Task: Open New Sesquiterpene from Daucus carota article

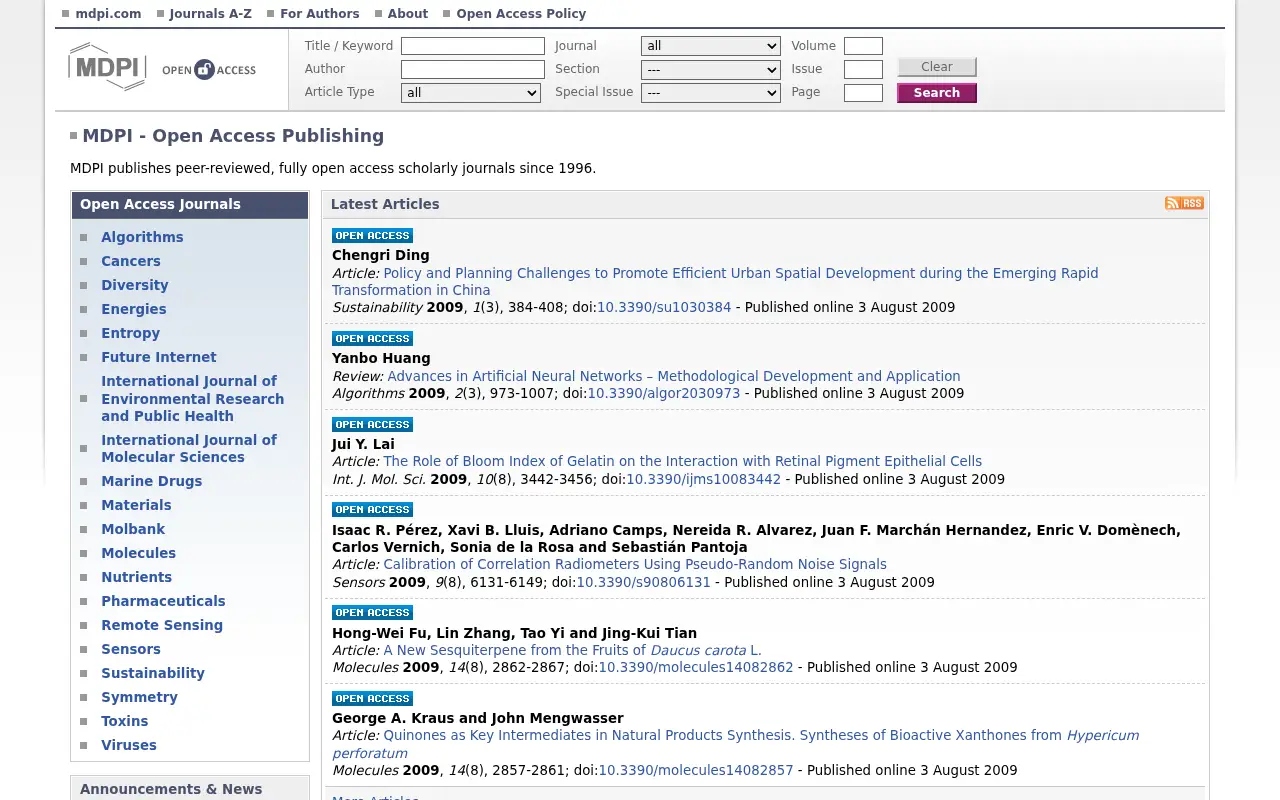Action: (572, 651)
